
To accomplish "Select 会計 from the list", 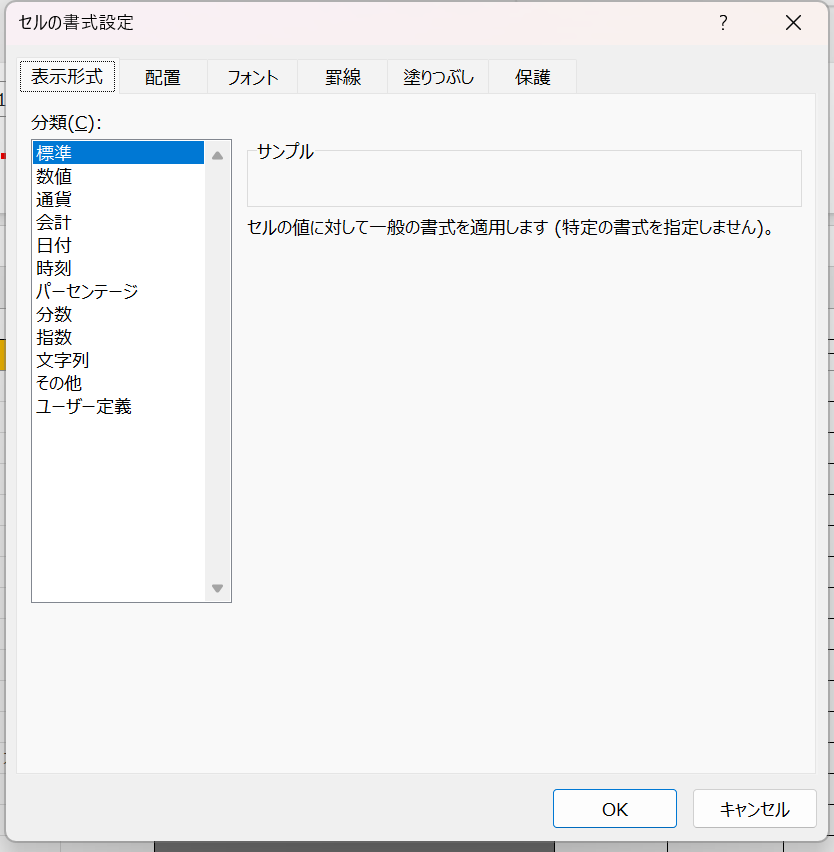I will 54,222.
